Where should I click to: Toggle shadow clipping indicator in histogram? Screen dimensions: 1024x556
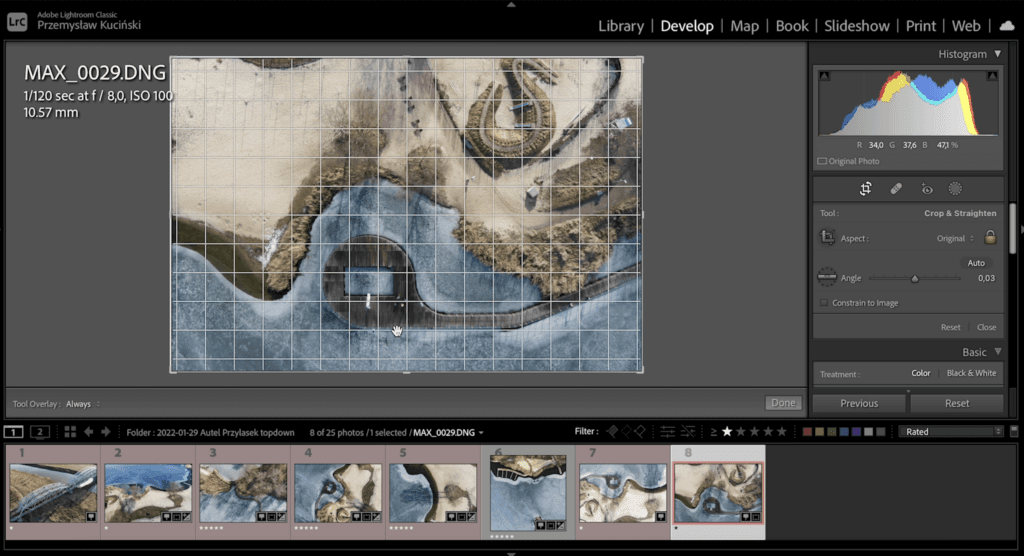click(824, 76)
